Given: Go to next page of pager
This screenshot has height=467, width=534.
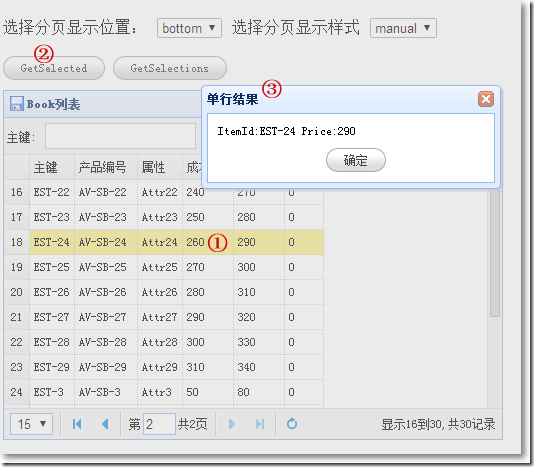Looking at the screenshot, I should pos(232,424).
